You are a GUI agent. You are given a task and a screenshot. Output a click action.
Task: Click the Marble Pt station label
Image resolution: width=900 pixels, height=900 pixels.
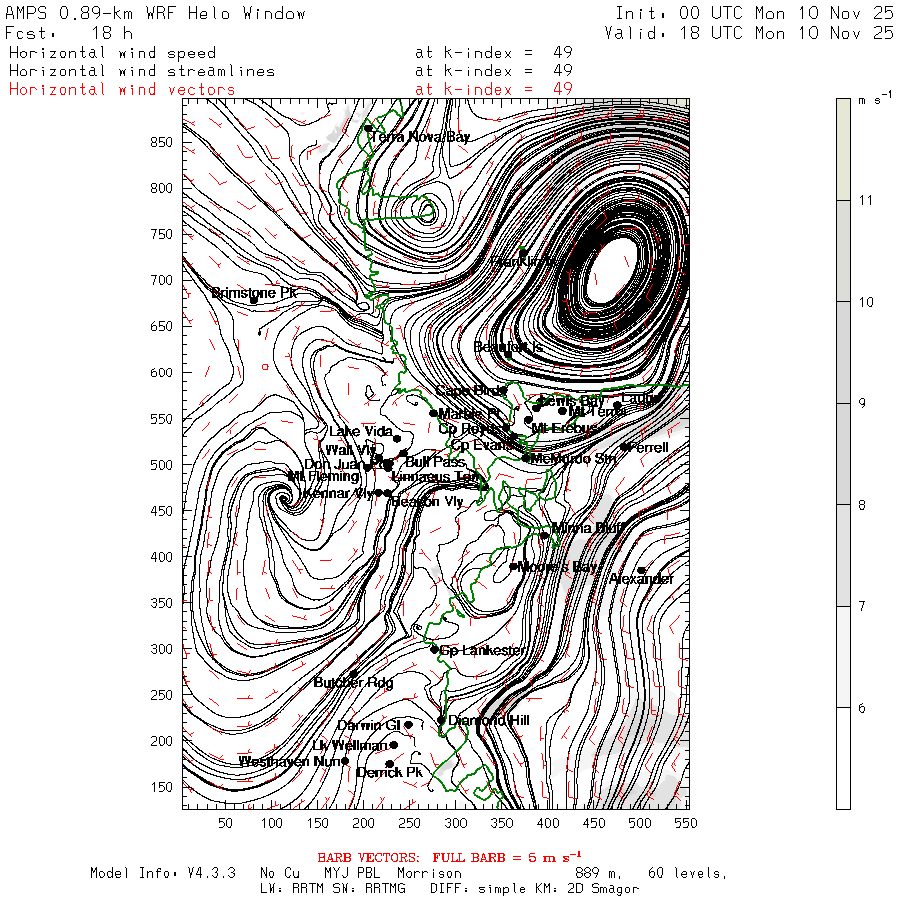point(469,413)
